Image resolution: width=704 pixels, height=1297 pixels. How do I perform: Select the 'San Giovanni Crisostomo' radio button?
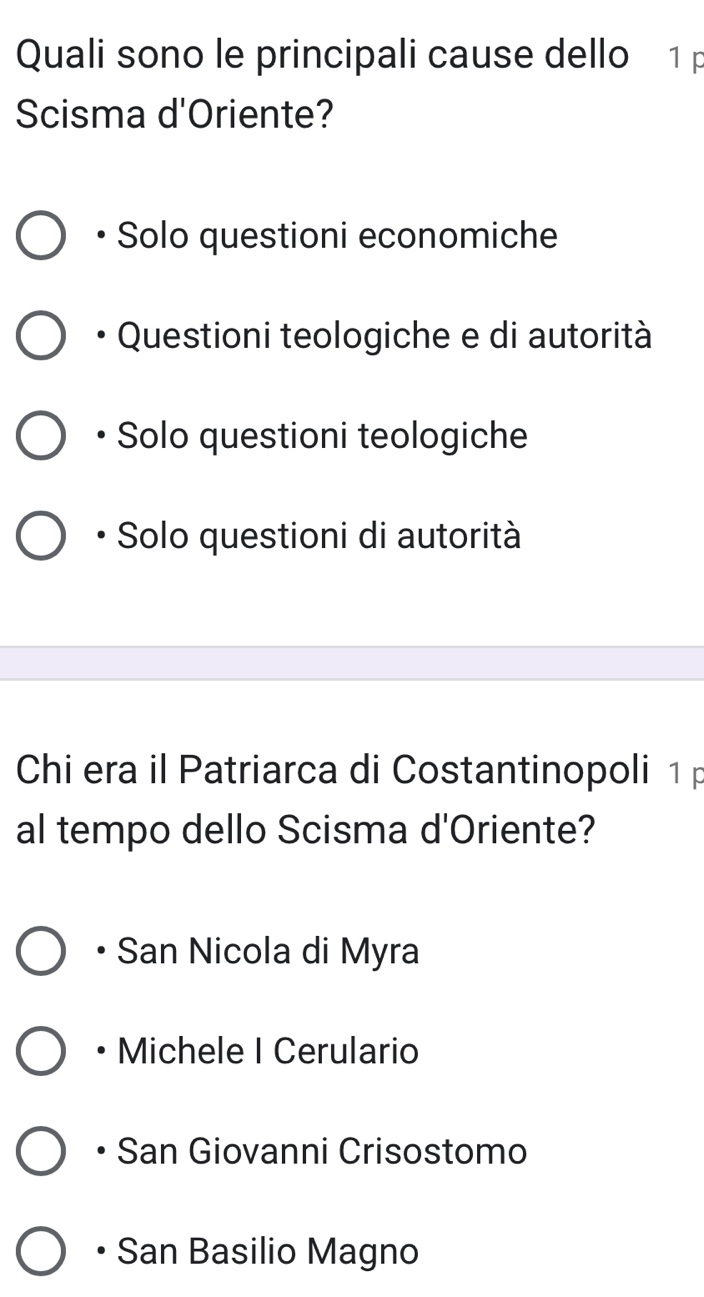(x=40, y=1152)
